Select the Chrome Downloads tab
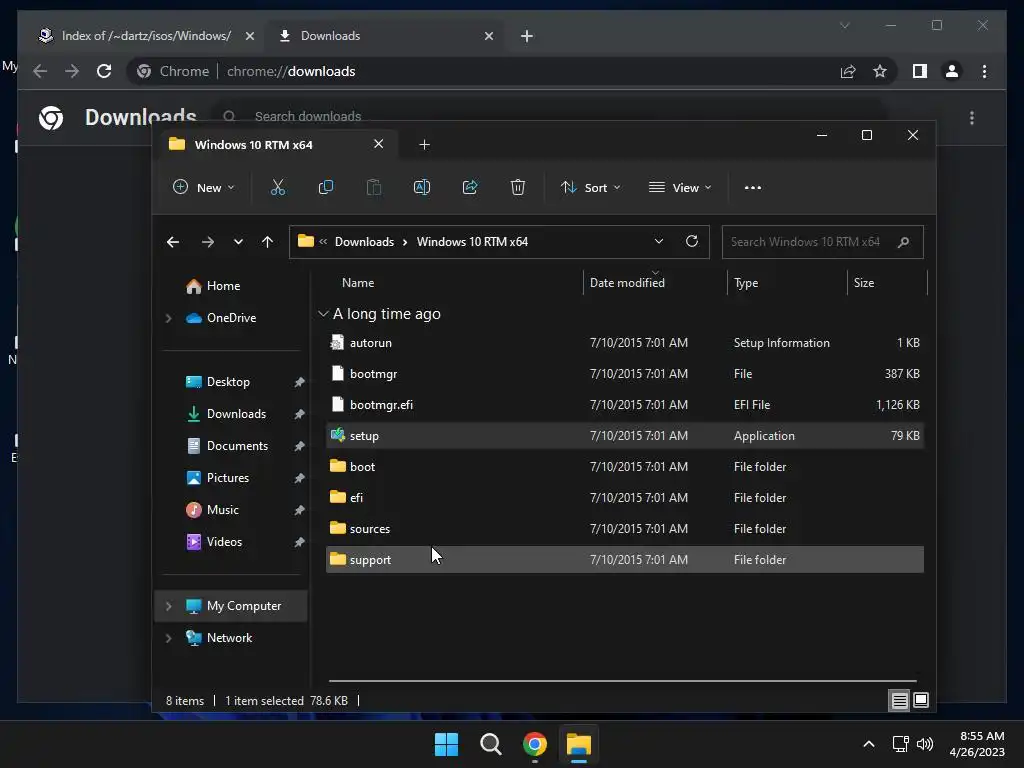This screenshot has width=1024, height=768. click(x=387, y=36)
